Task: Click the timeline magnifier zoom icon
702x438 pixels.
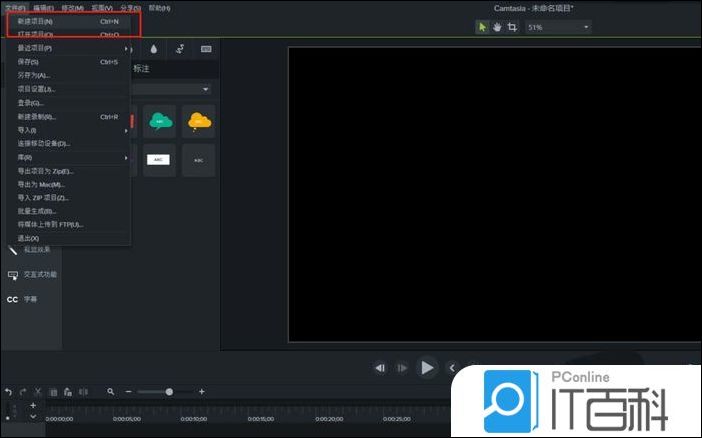Action: click(111, 392)
